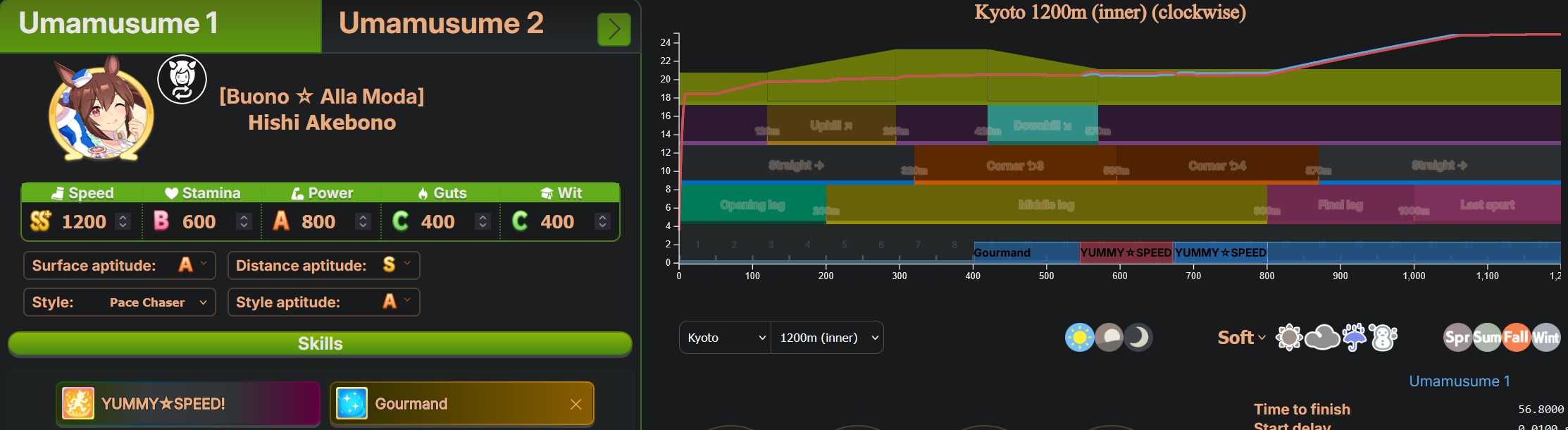Click the Speed stat header label
Image resolution: width=1568 pixels, height=430 pixels.
tap(82, 193)
